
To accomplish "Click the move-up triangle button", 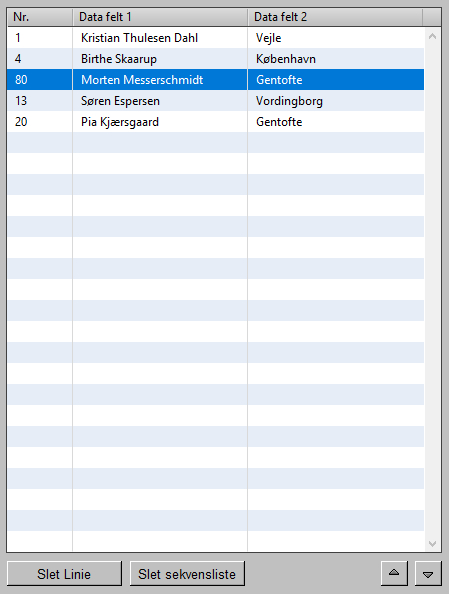I will [394, 574].
